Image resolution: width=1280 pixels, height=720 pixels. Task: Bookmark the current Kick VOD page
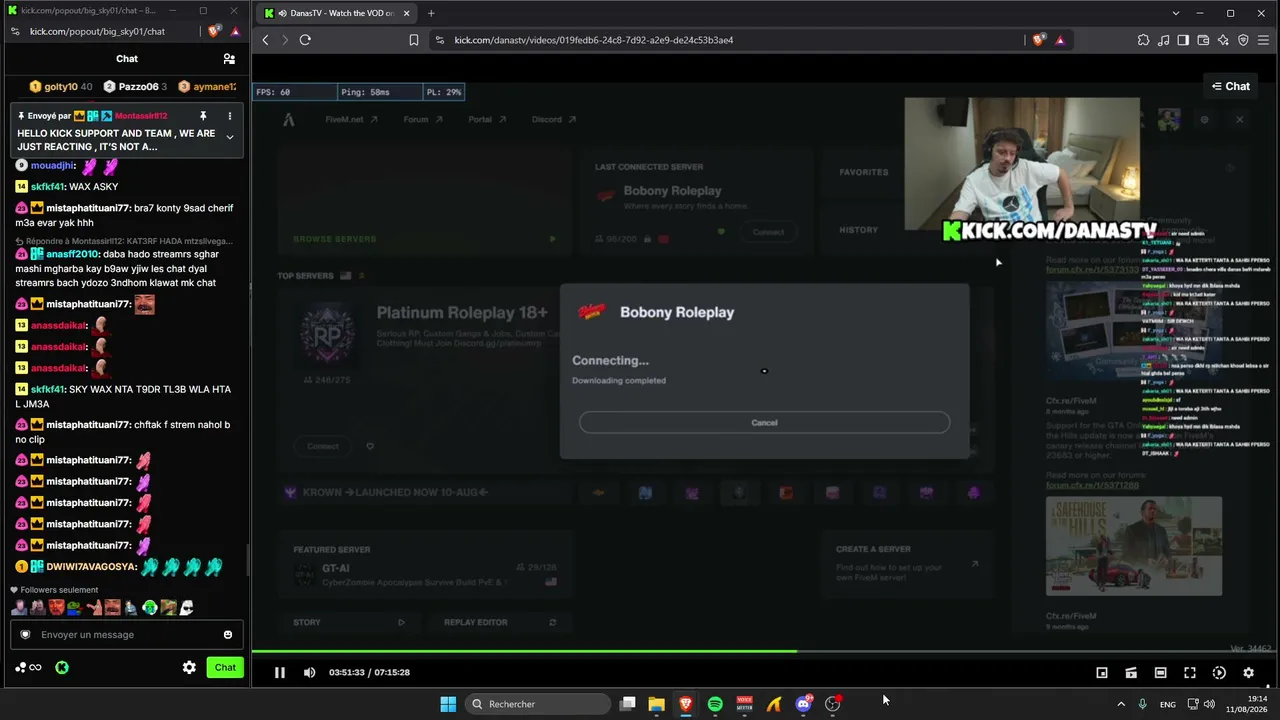click(414, 40)
